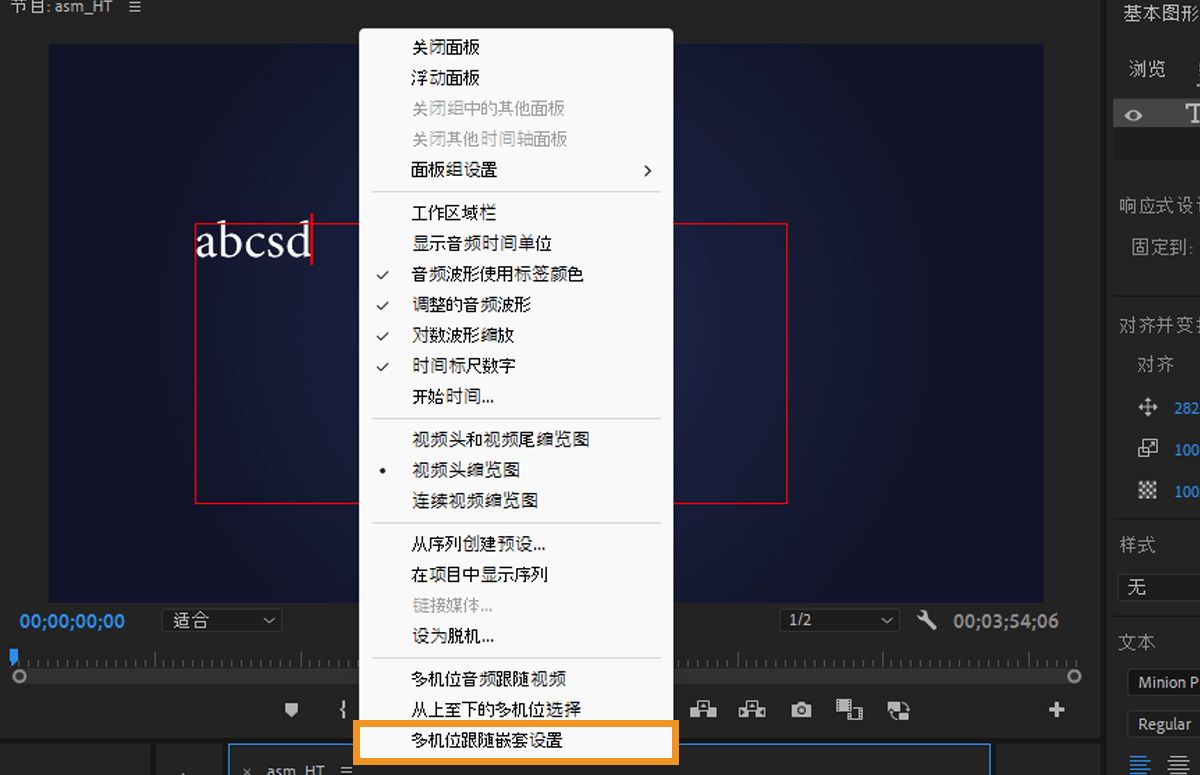Select the Extract icon in the Program monitor
1200x775 pixels.
coord(751,709)
